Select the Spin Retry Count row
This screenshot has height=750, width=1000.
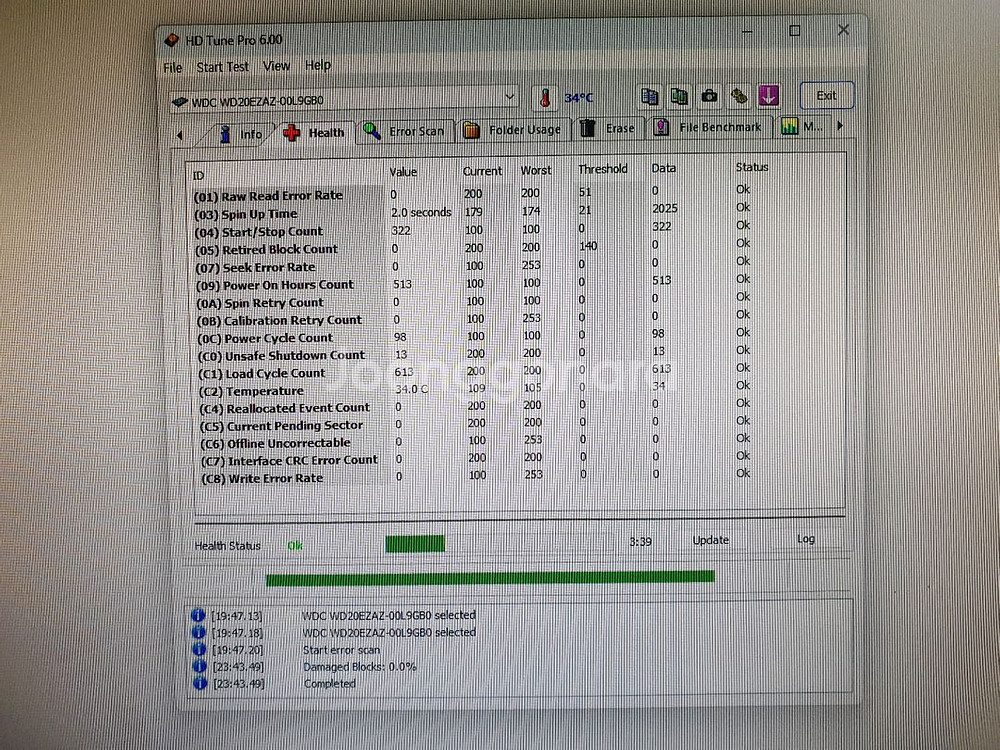(x=473, y=300)
